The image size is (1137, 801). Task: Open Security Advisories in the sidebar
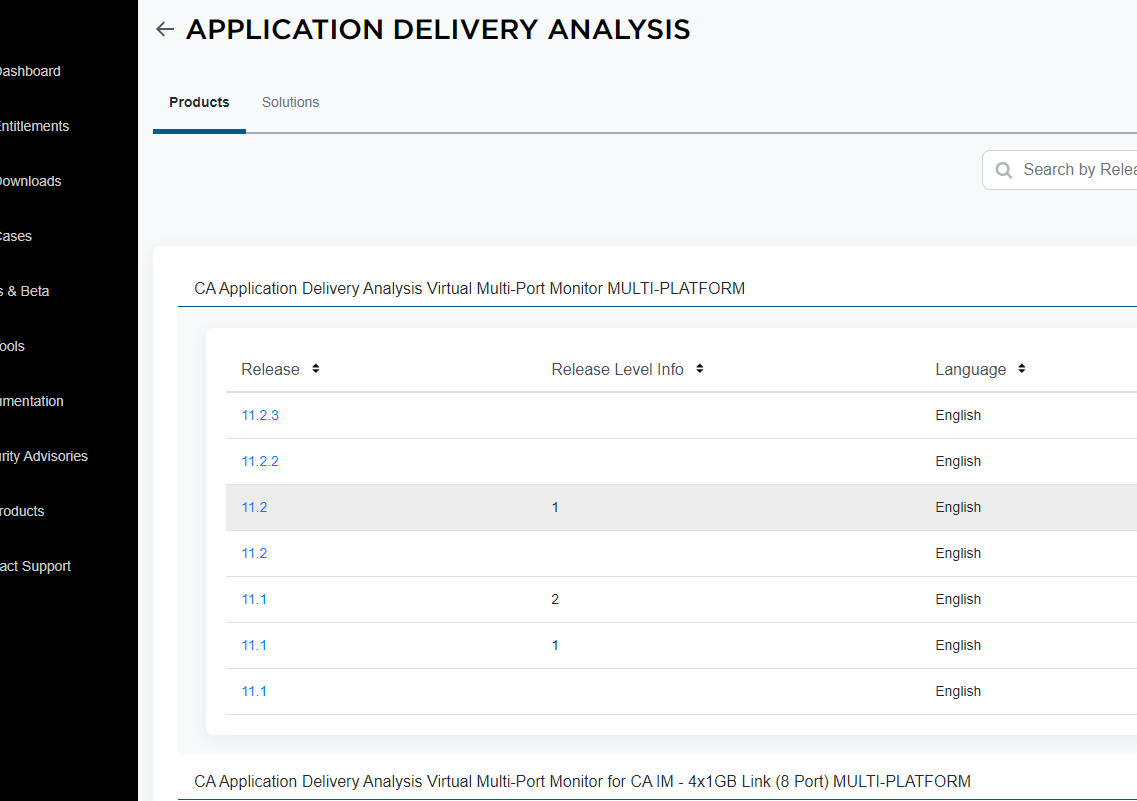(x=44, y=456)
